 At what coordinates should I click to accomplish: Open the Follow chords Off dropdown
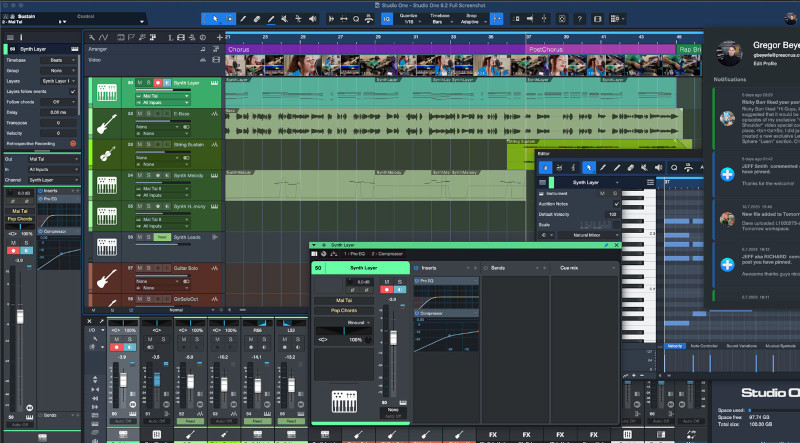click(58, 102)
